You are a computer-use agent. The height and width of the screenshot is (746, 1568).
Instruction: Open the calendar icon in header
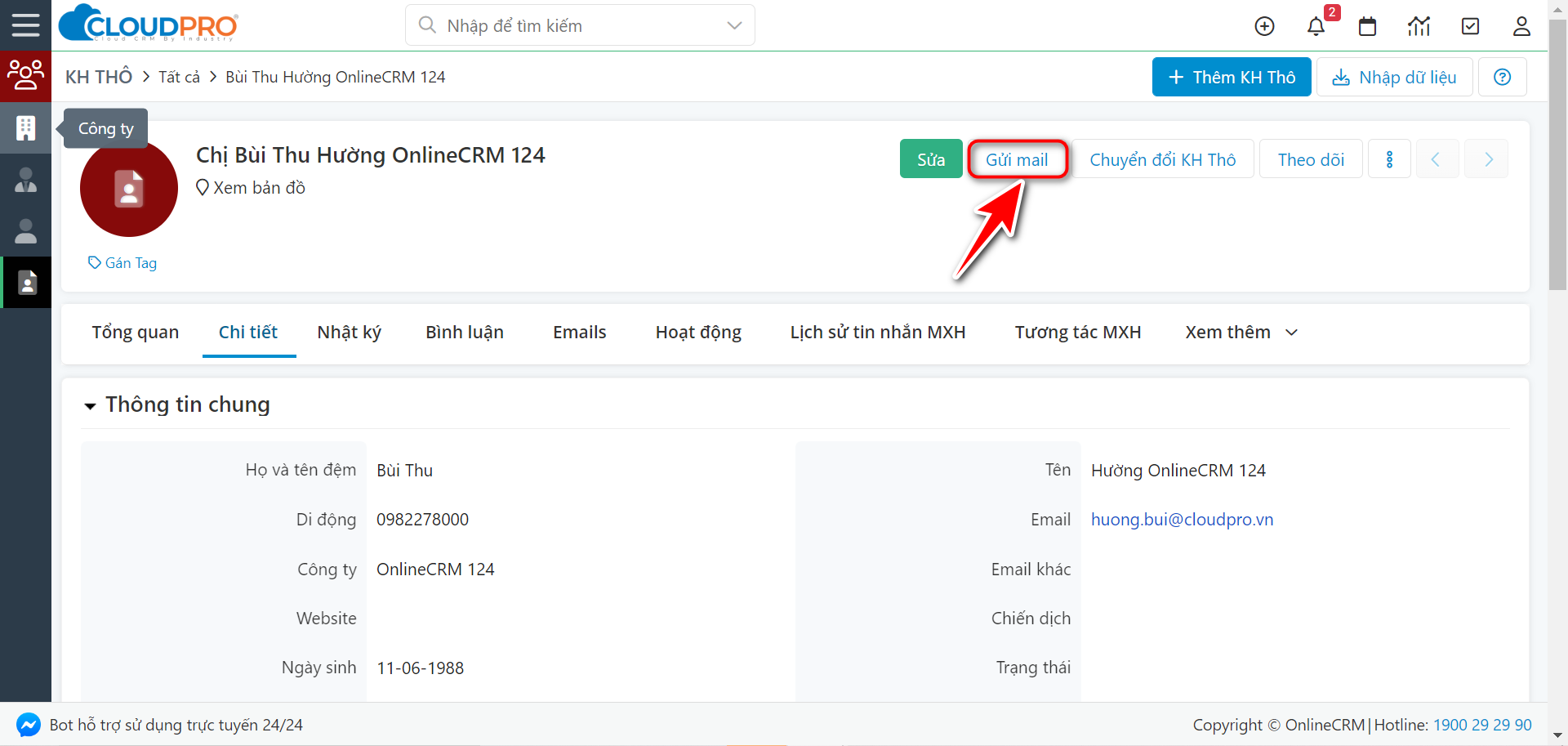(x=1367, y=26)
